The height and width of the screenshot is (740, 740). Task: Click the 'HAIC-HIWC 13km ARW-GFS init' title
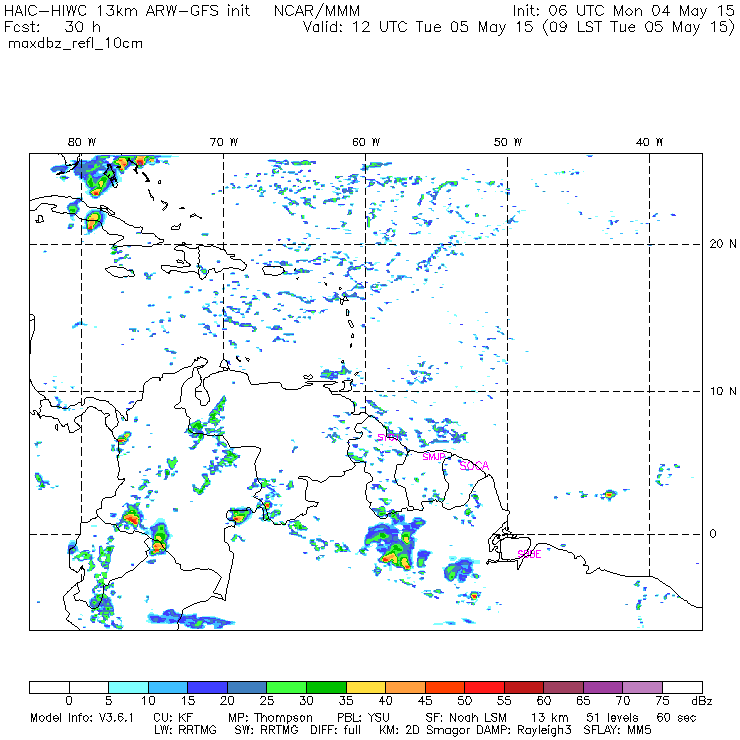(x=127, y=10)
